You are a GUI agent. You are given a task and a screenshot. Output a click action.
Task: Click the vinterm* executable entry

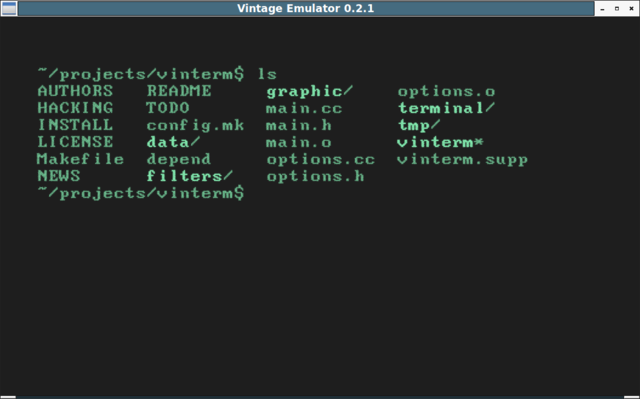point(440,142)
